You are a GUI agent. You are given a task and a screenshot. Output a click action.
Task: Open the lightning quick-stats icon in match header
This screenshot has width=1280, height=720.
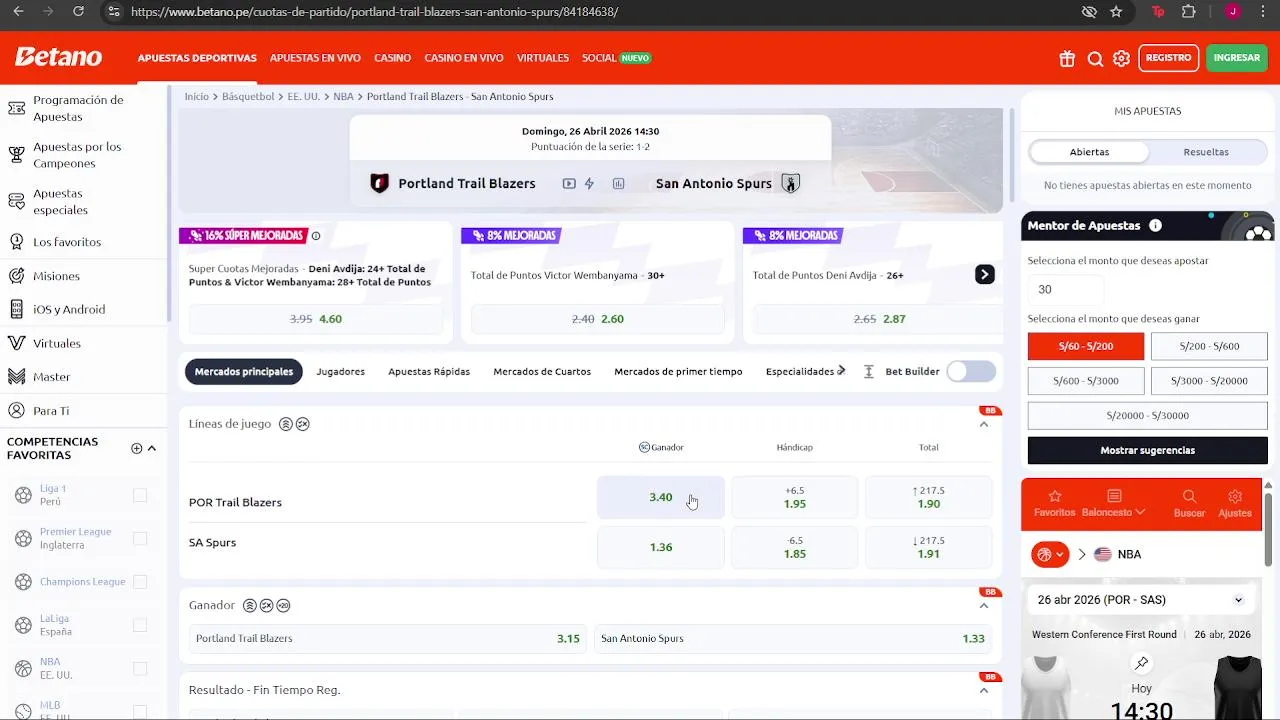pos(589,183)
